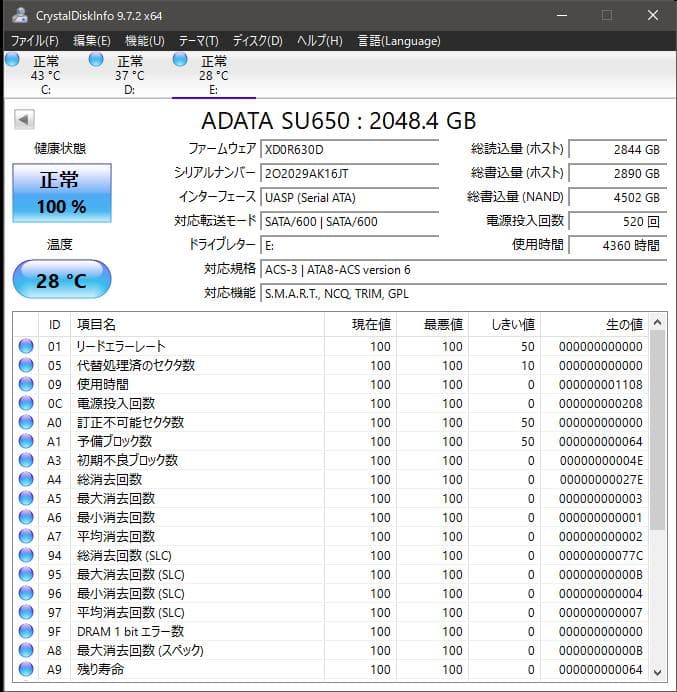
Task: Click status orb of attribute A9 残り寿命
Action: coord(26,669)
